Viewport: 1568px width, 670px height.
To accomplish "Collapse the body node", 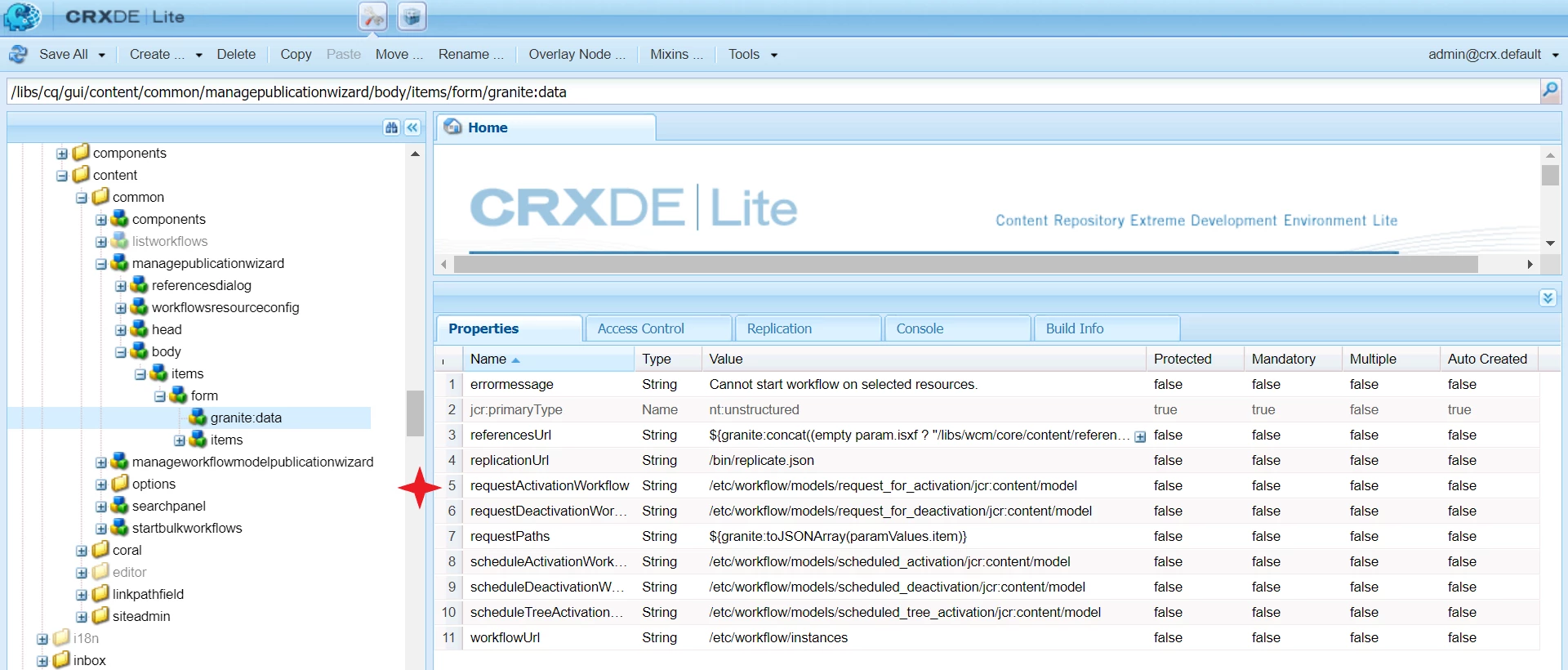I will coord(121,352).
